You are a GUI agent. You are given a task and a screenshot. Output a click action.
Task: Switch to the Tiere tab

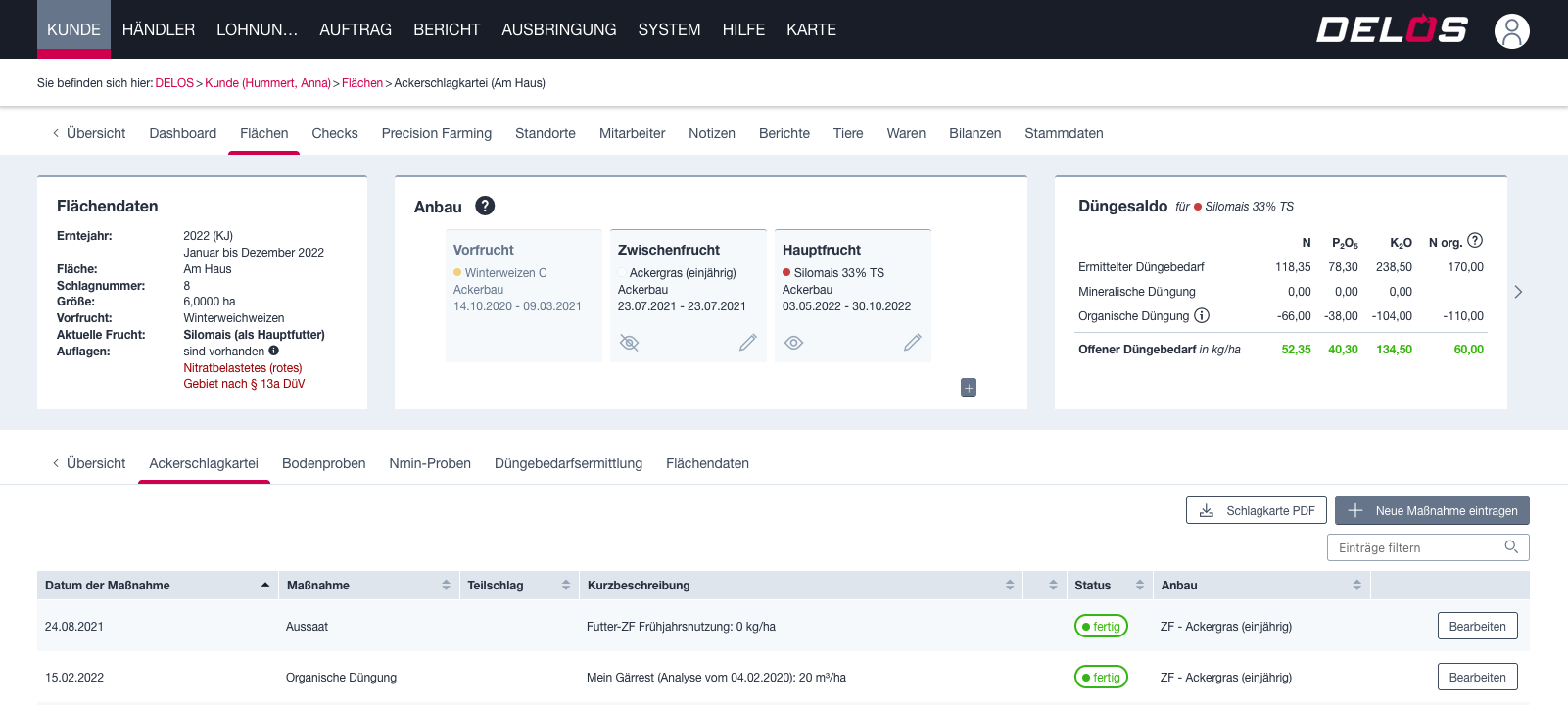point(848,133)
